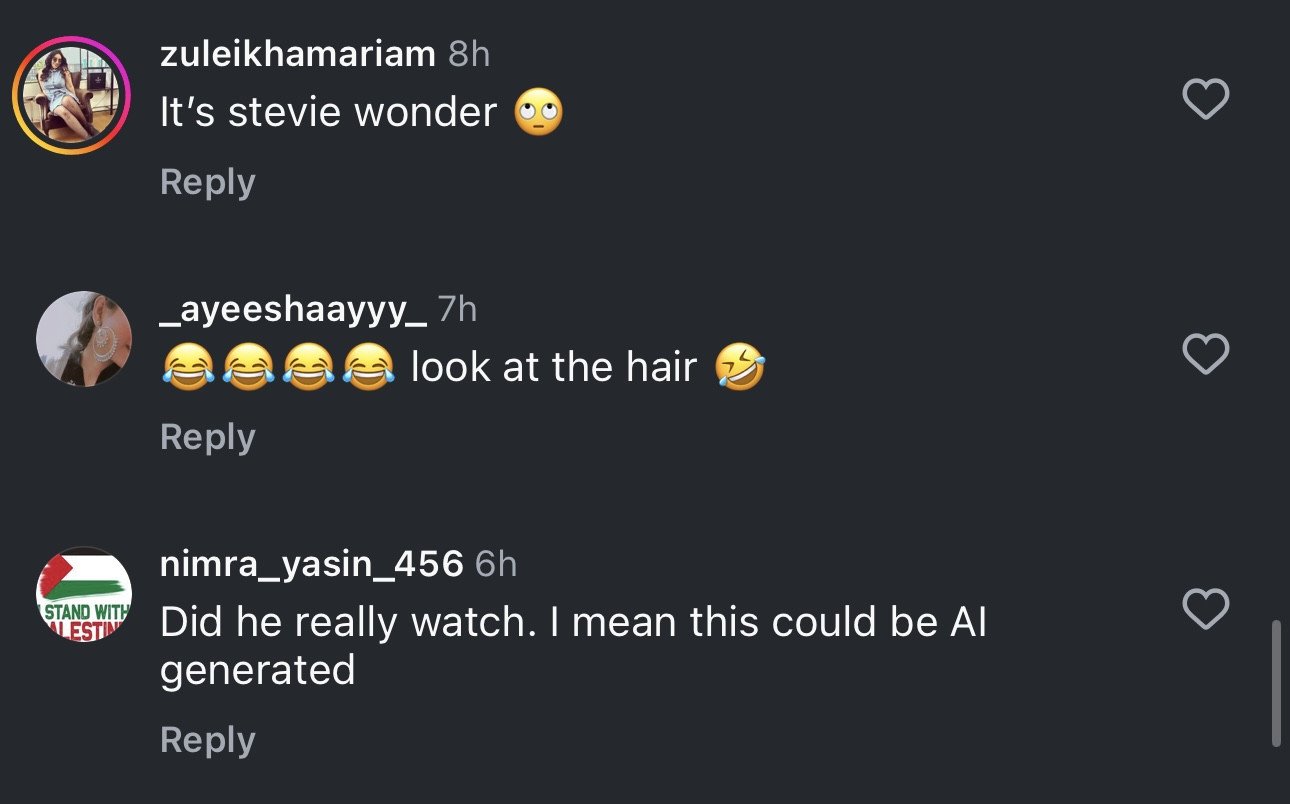The width and height of the screenshot is (1290, 804).
Task: Open zuleikhamariam's story ring avatar
Action: [71, 96]
